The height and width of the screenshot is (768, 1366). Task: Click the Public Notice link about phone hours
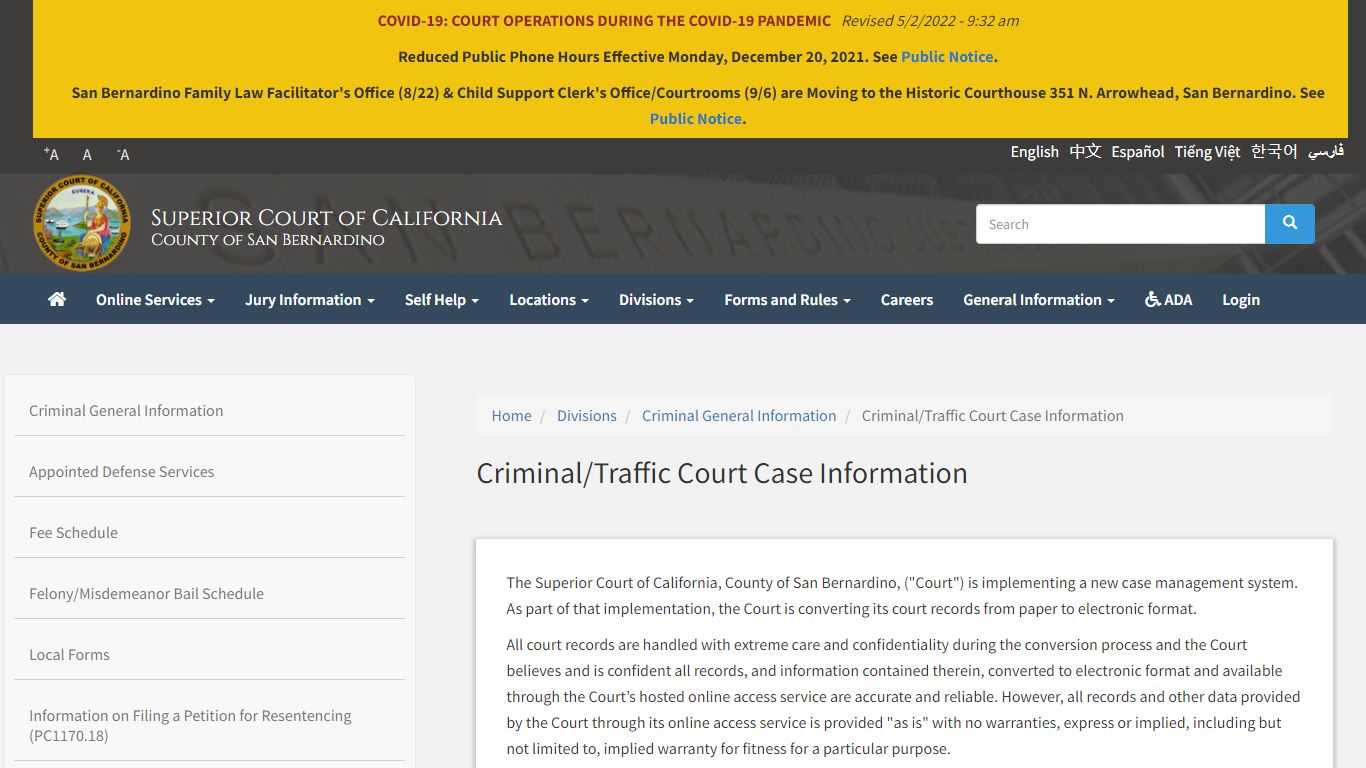pyautogui.click(x=946, y=57)
